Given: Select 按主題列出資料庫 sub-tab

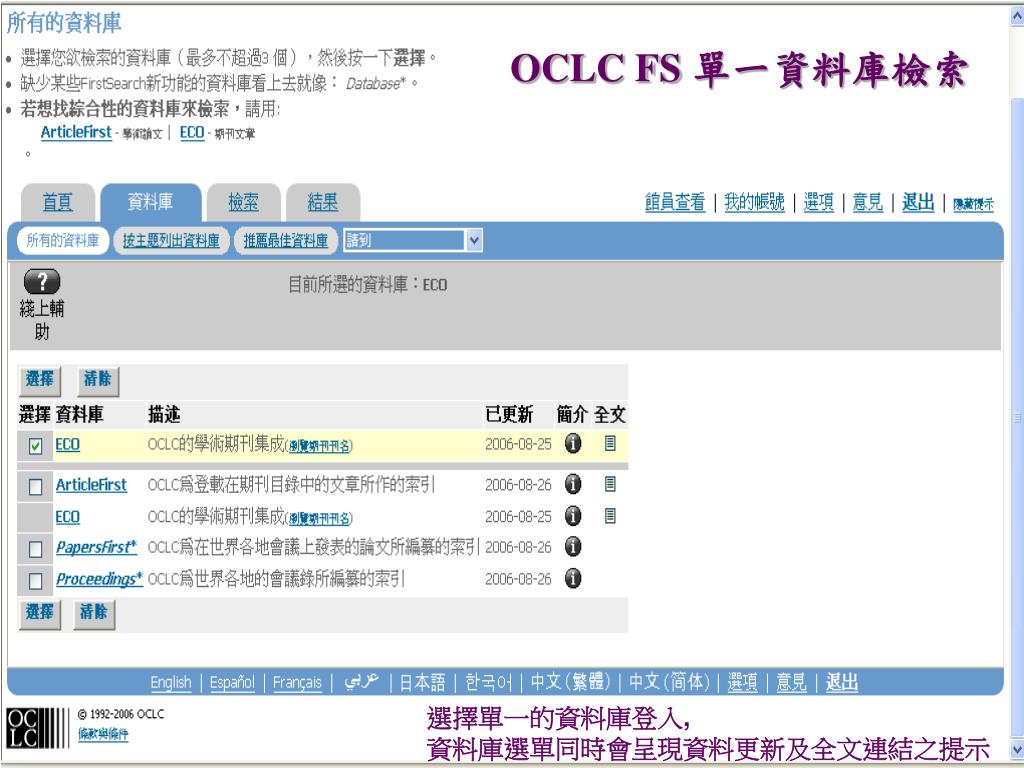Looking at the screenshot, I should coord(171,240).
